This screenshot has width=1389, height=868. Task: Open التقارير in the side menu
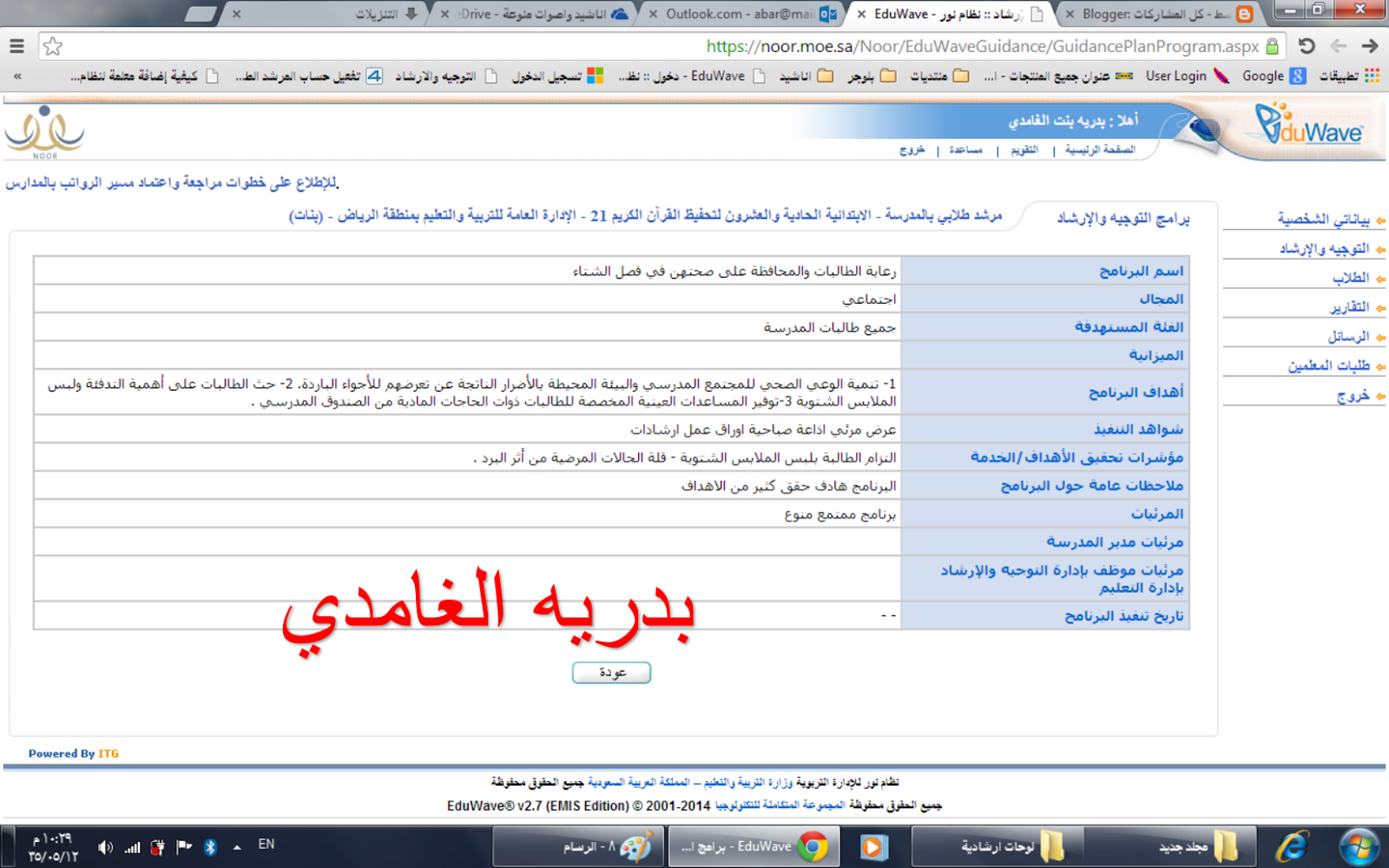click(x=1349, y=307)
